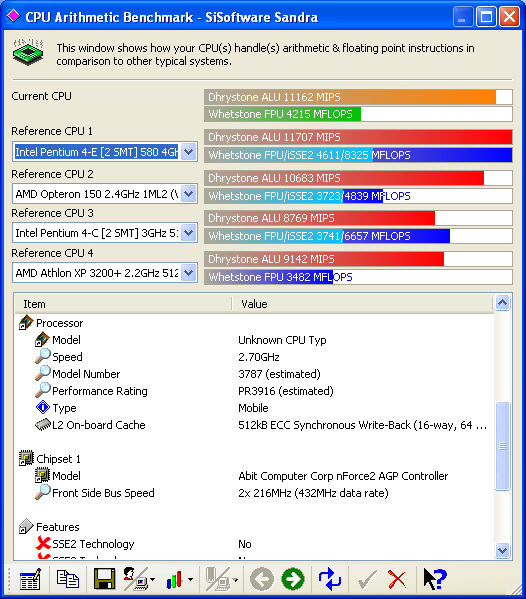Click the blue diamond info icon beside Type
526x599 pixels.
(42, 408)
